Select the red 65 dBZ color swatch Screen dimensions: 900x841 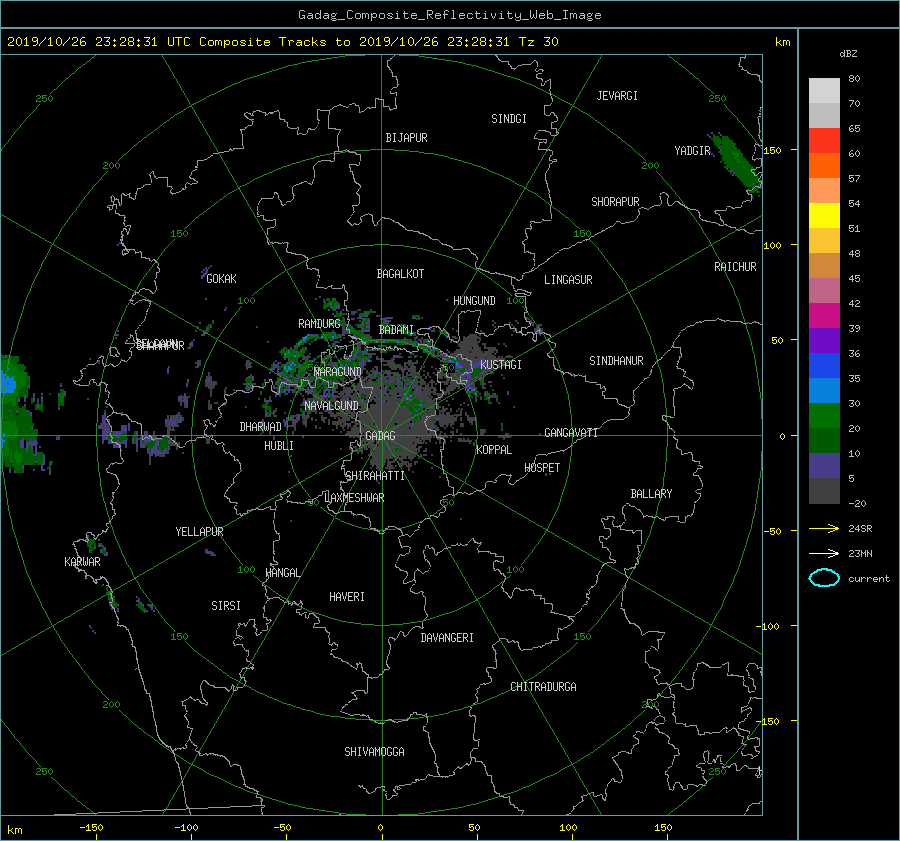pos(824,140)
